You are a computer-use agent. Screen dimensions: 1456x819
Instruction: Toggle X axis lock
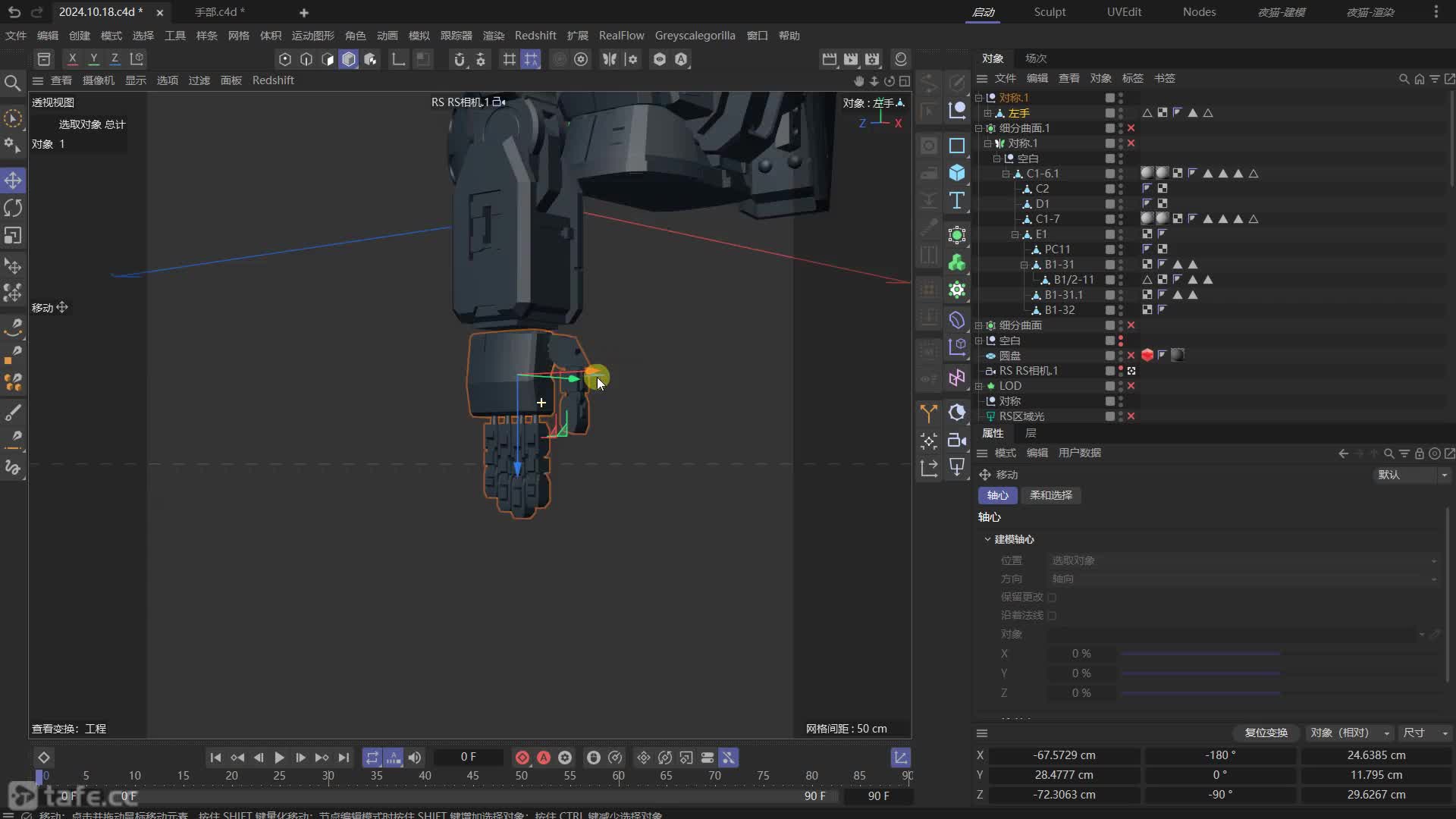pos(72,58)
